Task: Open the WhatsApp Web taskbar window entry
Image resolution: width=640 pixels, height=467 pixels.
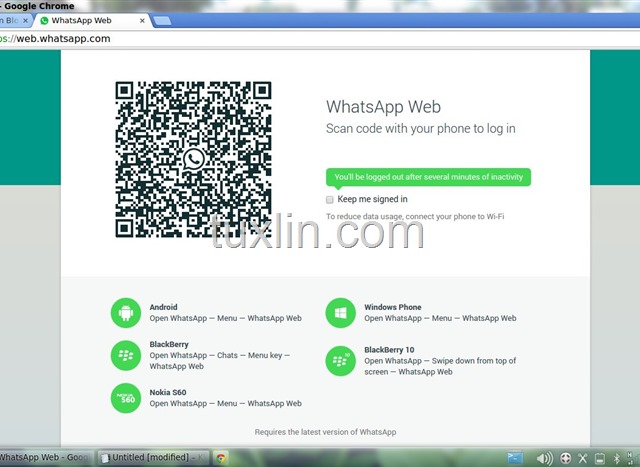Action: (47, 458)
